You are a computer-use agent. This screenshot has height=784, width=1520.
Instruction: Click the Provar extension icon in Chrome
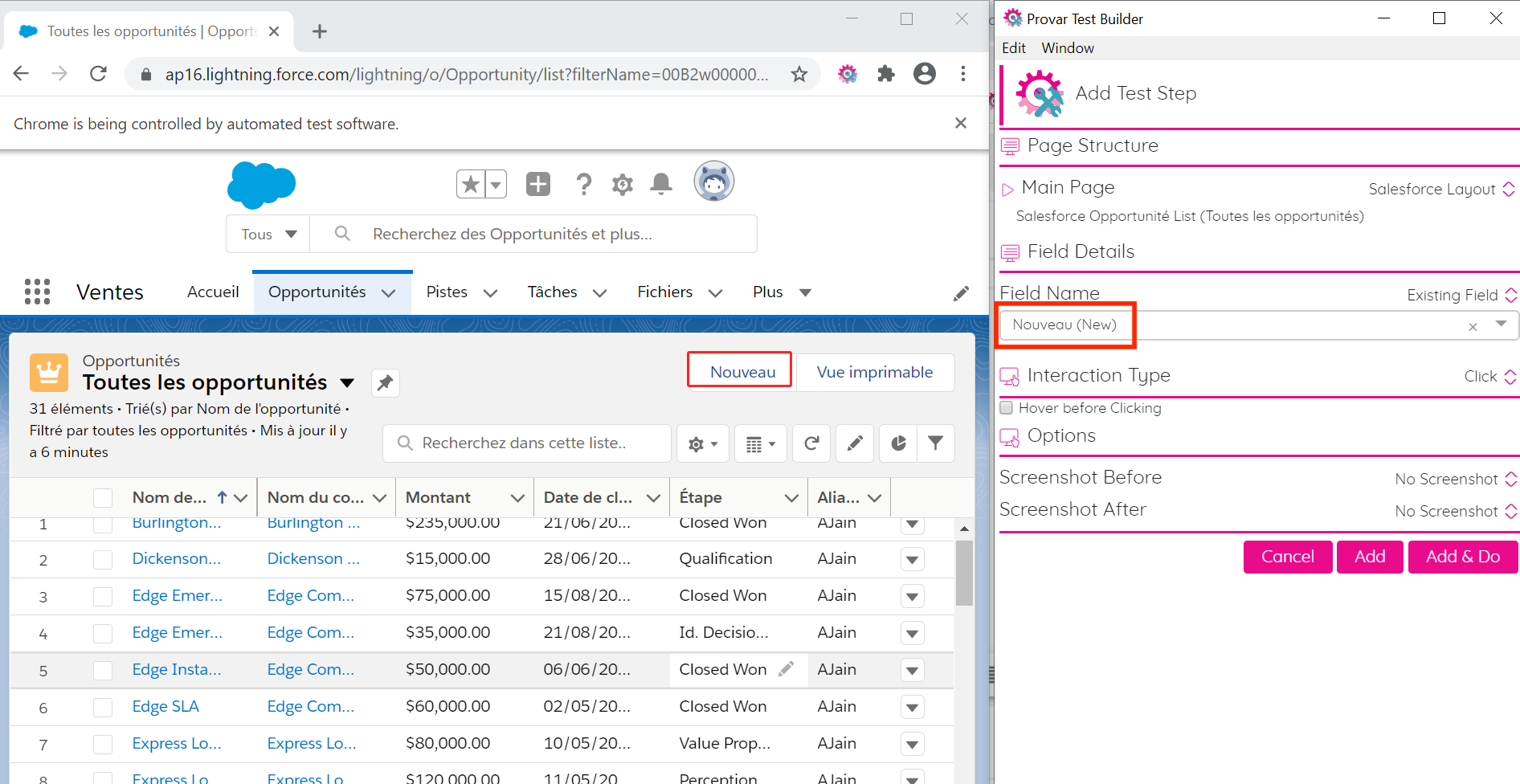pos(848,74)
